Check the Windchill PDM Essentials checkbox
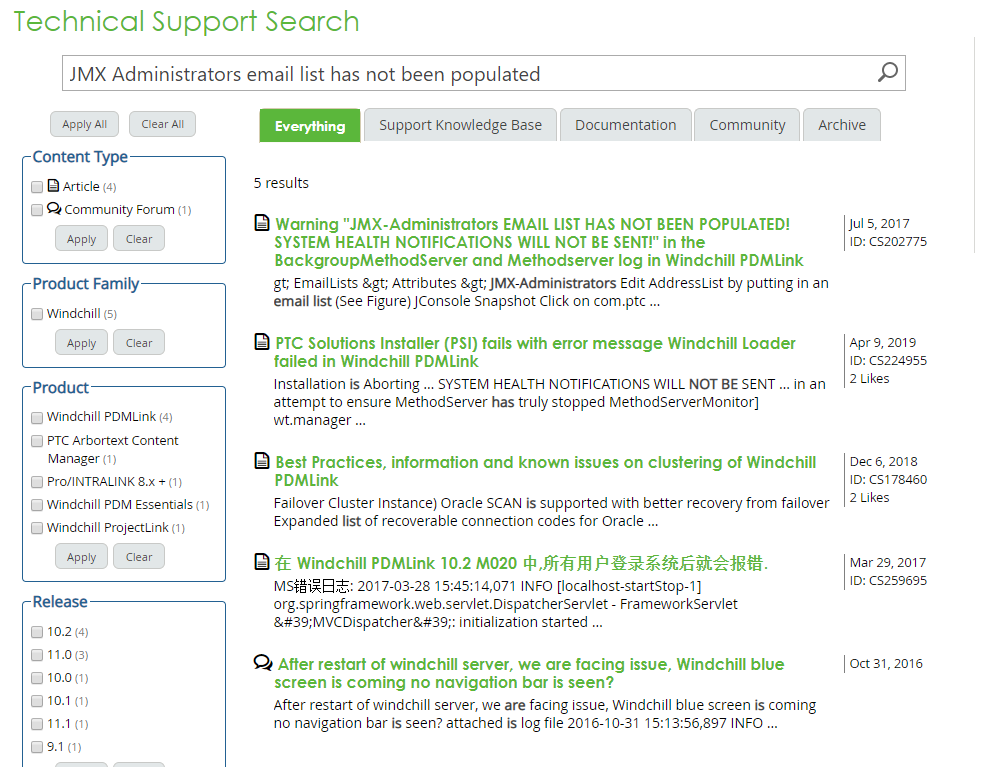 click(37, 505)
